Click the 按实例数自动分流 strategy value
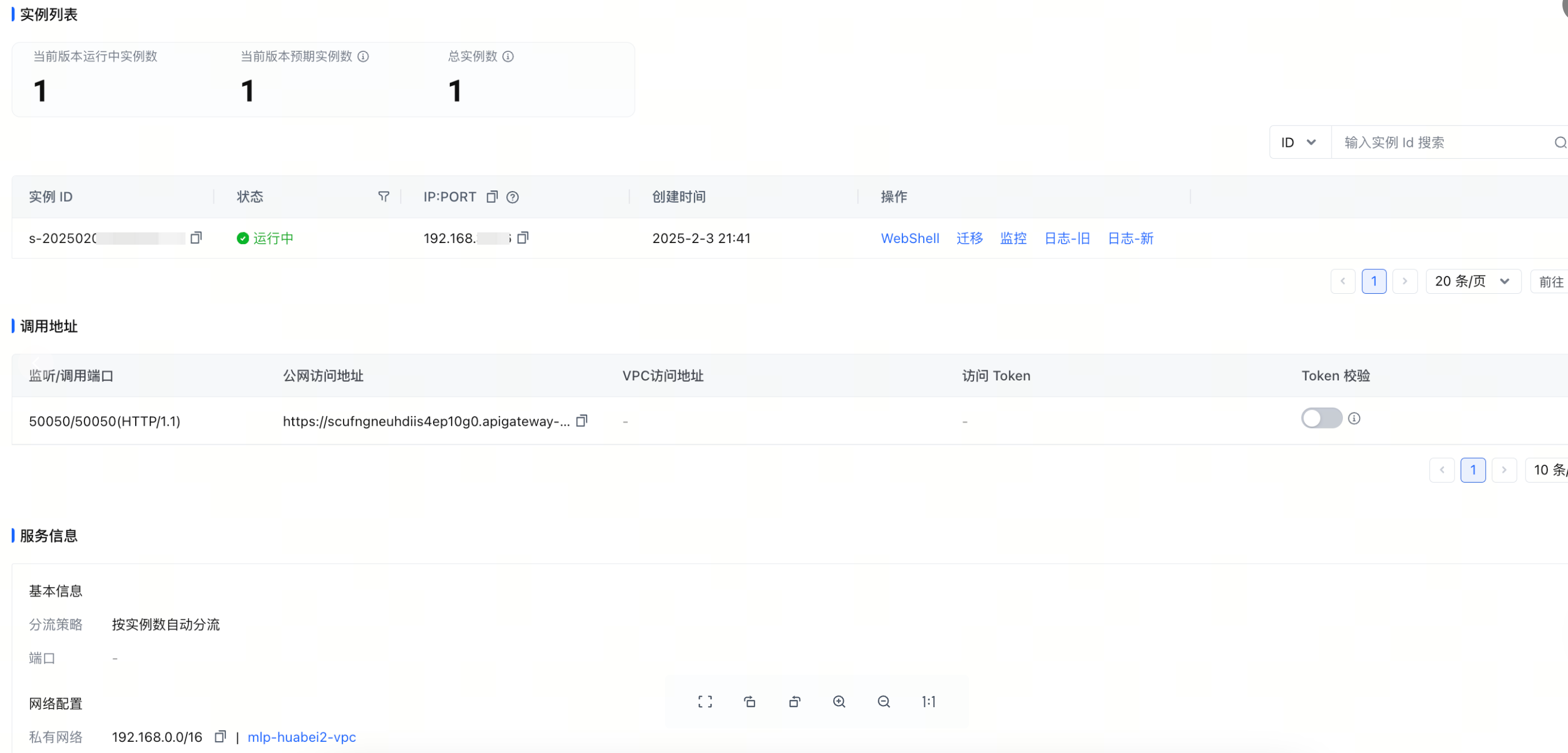The width and height of the screenshot is (1568, 753). click(x=165, y=625)
